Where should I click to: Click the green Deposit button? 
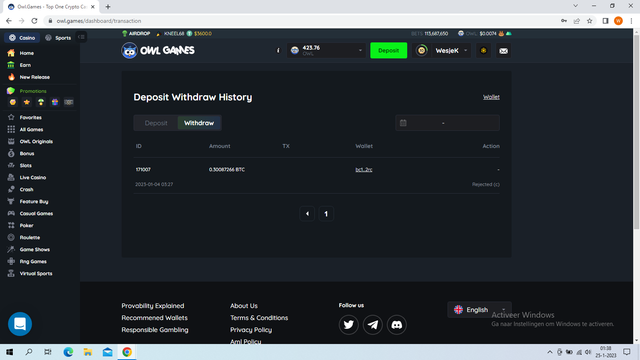[x=389, y=51]
